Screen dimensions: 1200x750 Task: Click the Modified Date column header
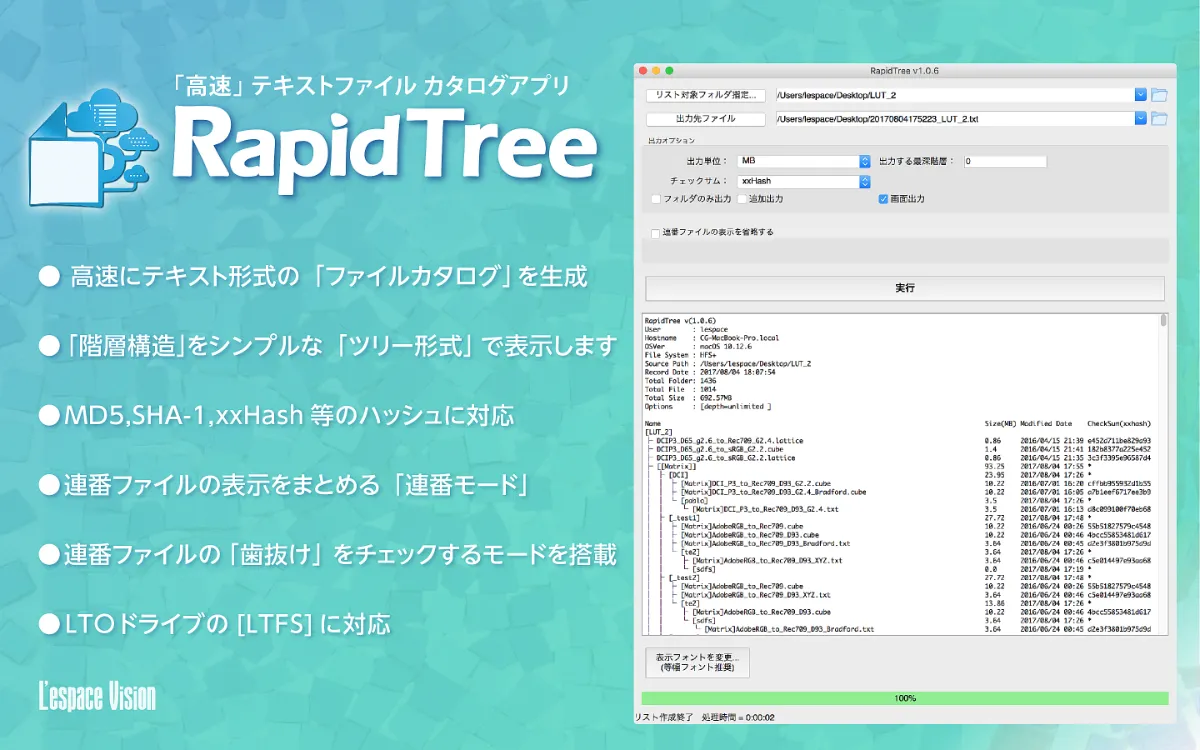tap(1047, 424)
